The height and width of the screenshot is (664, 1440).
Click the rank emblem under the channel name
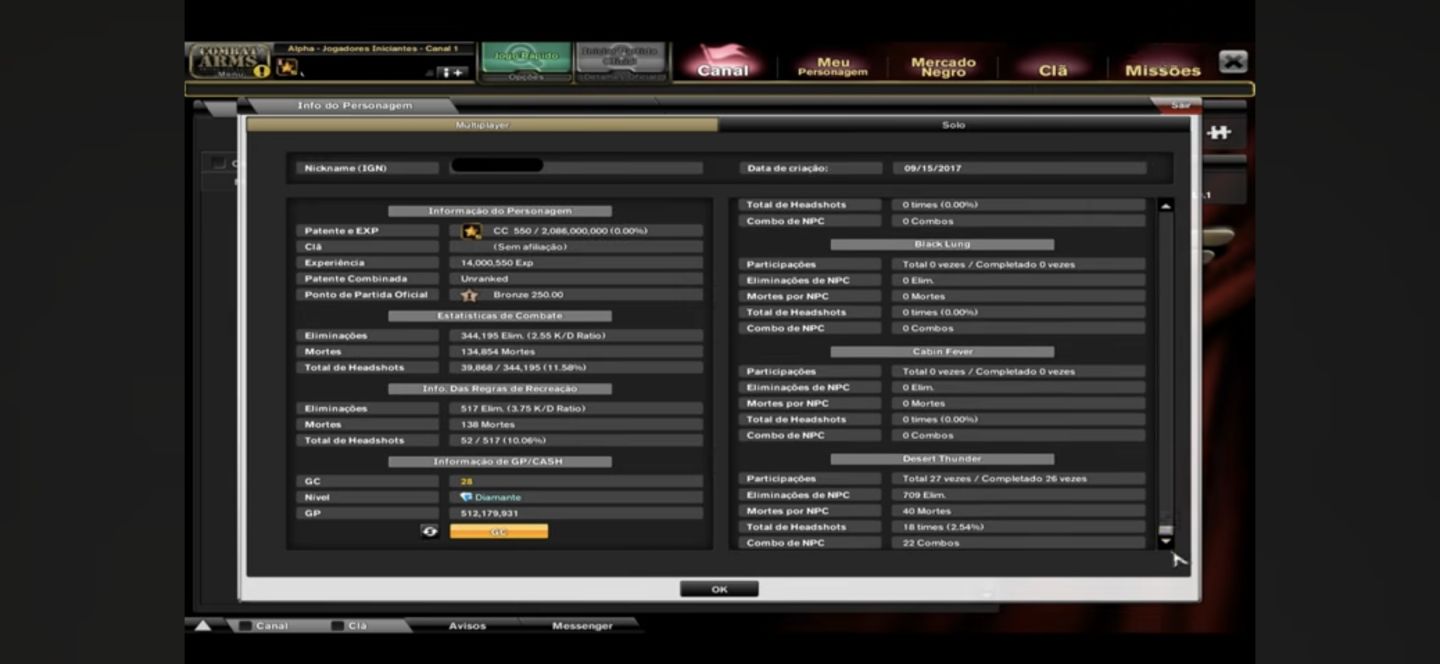click(287, 67)
